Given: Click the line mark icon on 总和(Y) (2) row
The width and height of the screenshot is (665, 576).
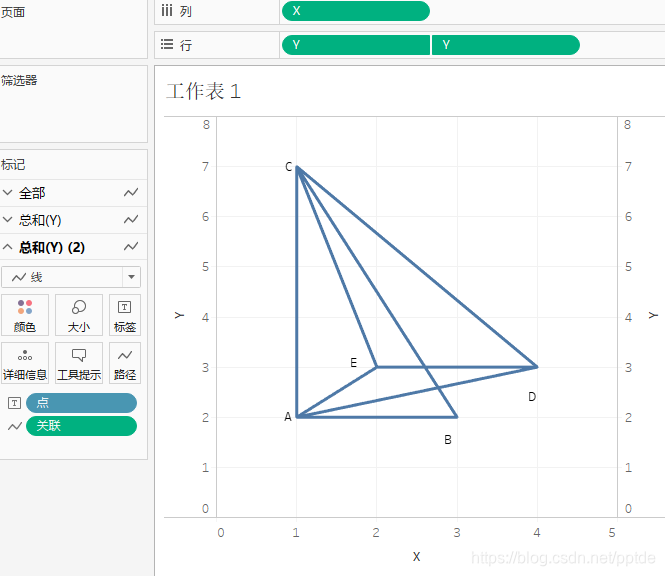Looking at the screenshot, I should (131, 247).
